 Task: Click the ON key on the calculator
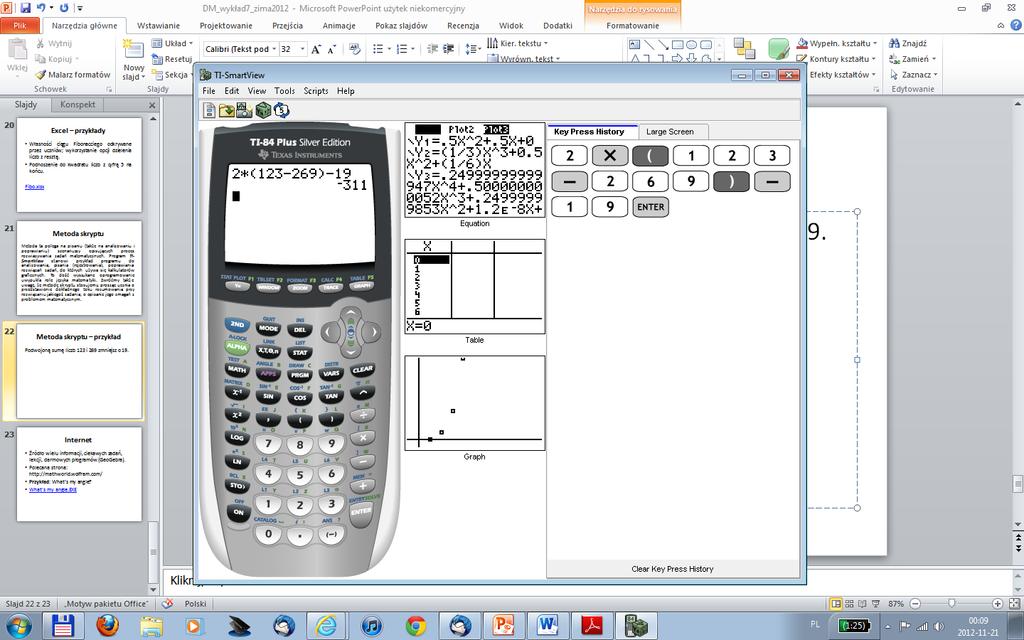238,512
